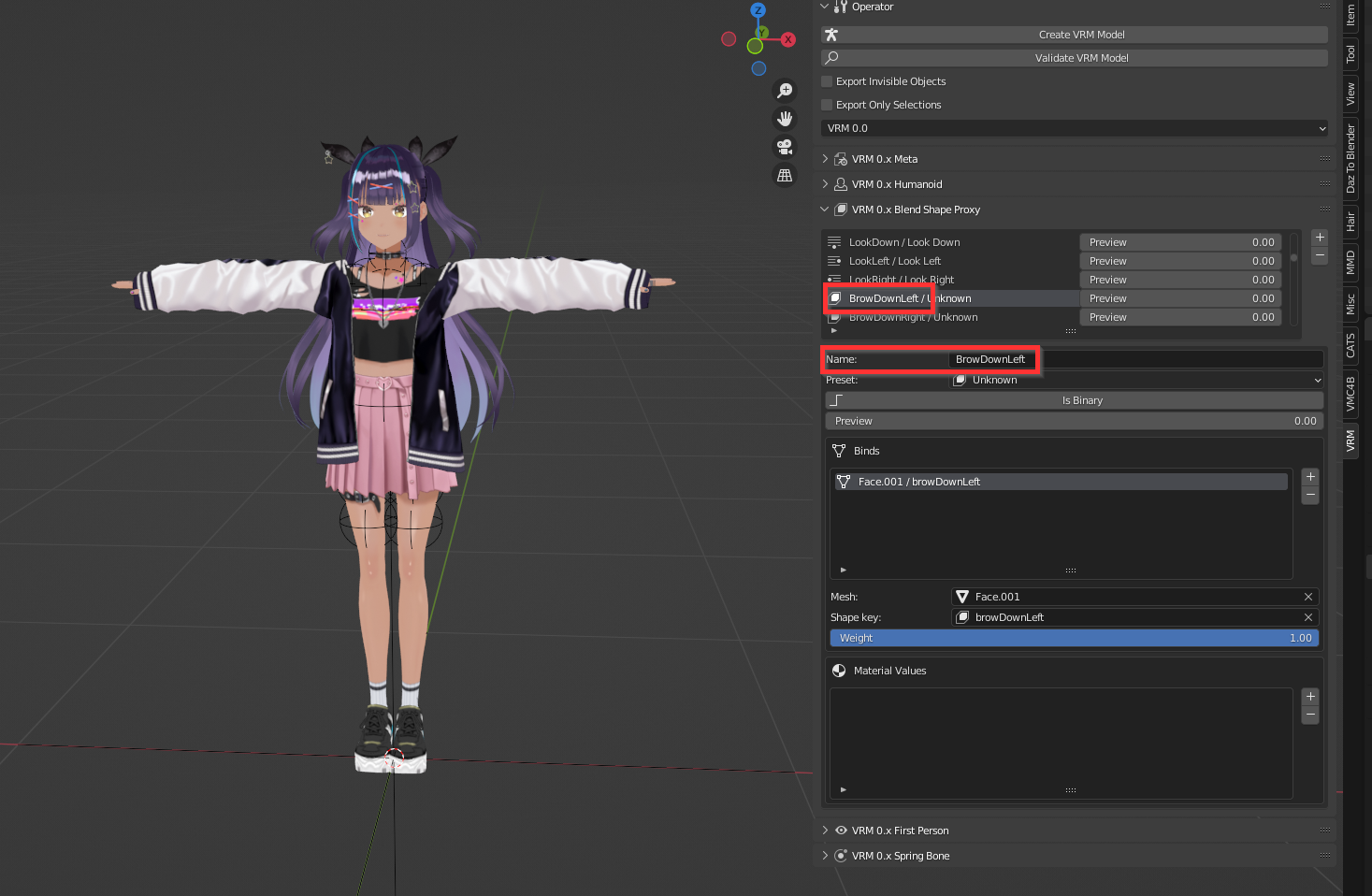
Task: Click the zoom magnifier viewport icon
Action: (x=785, y=91)
